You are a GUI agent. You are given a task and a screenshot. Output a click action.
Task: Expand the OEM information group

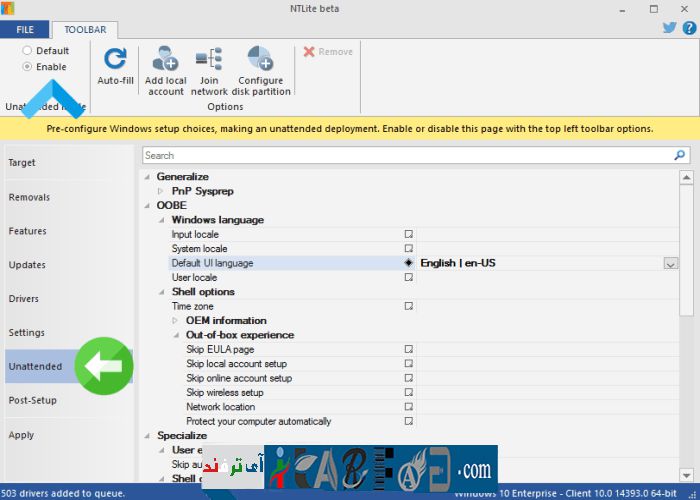click(x=176, y=321)
